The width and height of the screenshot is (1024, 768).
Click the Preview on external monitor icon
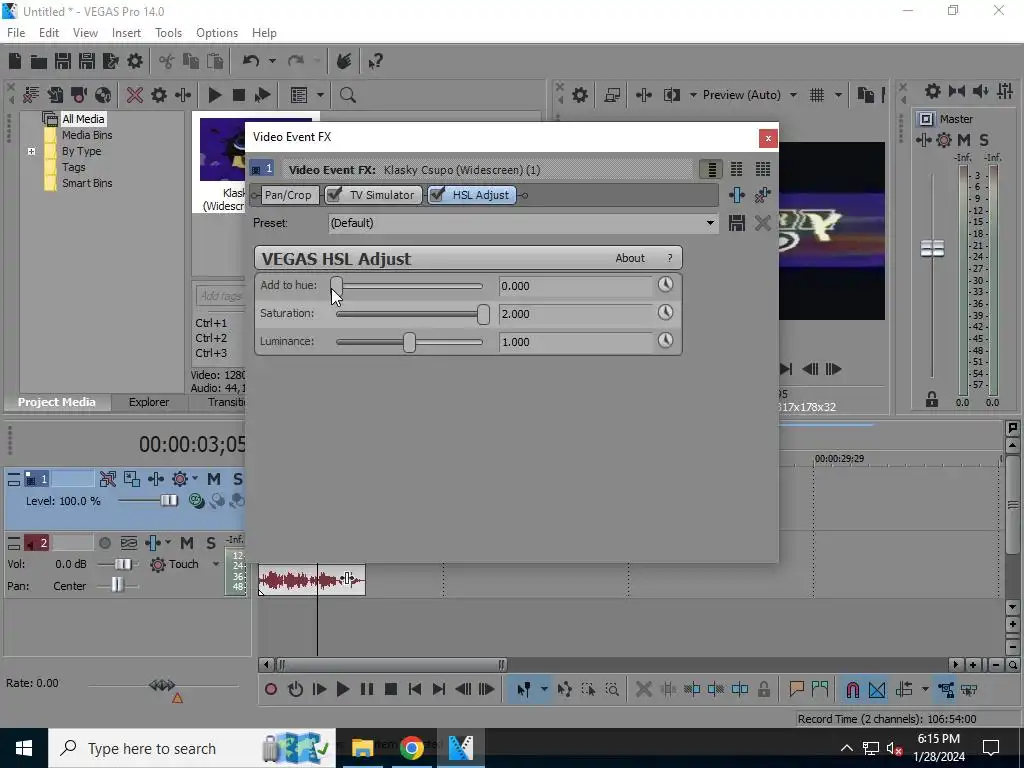point(612,95)
